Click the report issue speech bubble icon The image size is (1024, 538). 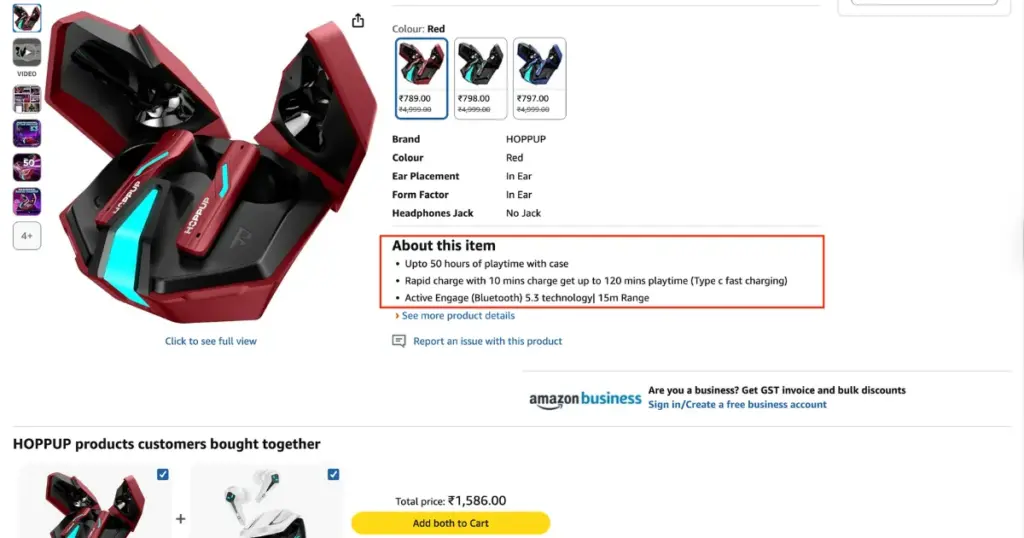399,341
